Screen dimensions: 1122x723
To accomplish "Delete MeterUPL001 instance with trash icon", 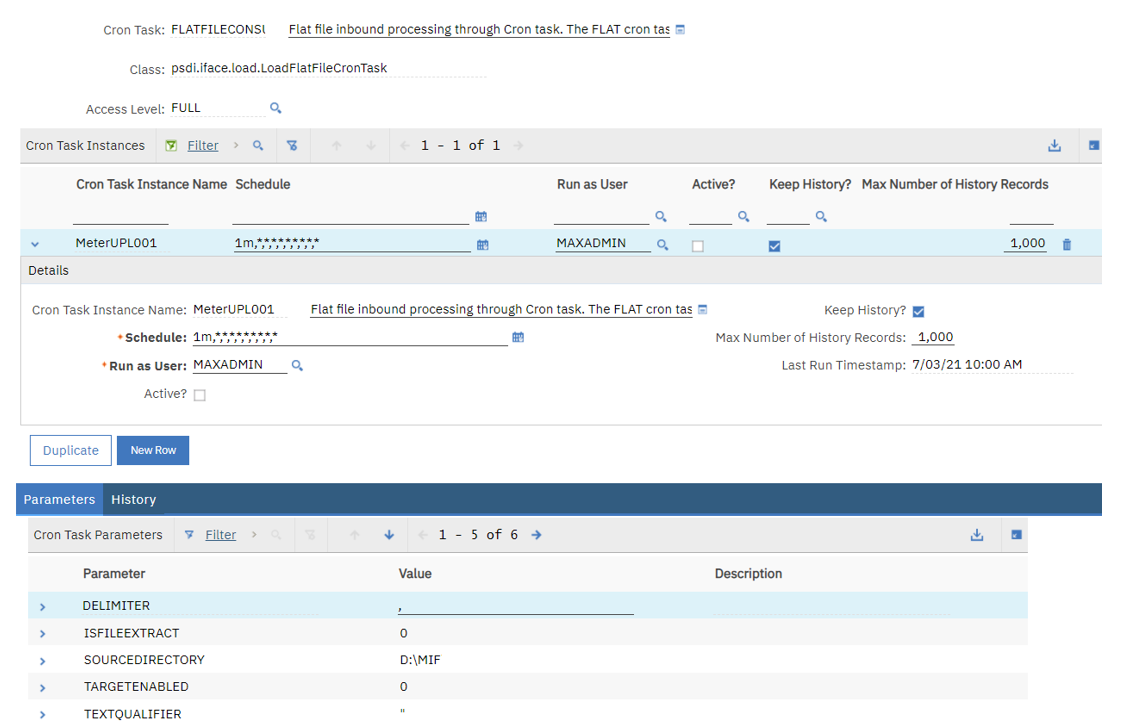I will click(x=1066, y=245).
